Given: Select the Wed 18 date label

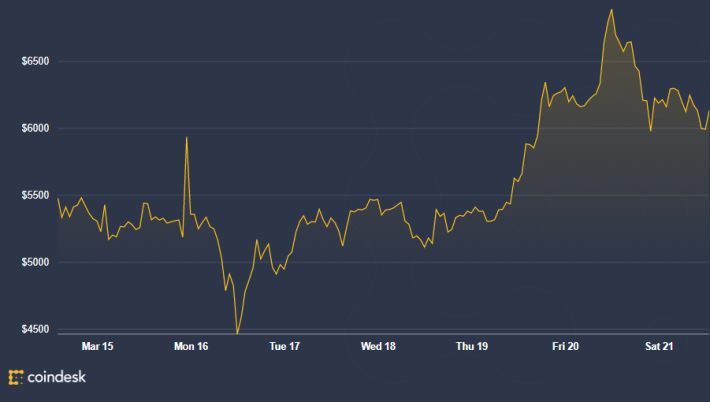Looking at the screenshot, I should [378, 346].
